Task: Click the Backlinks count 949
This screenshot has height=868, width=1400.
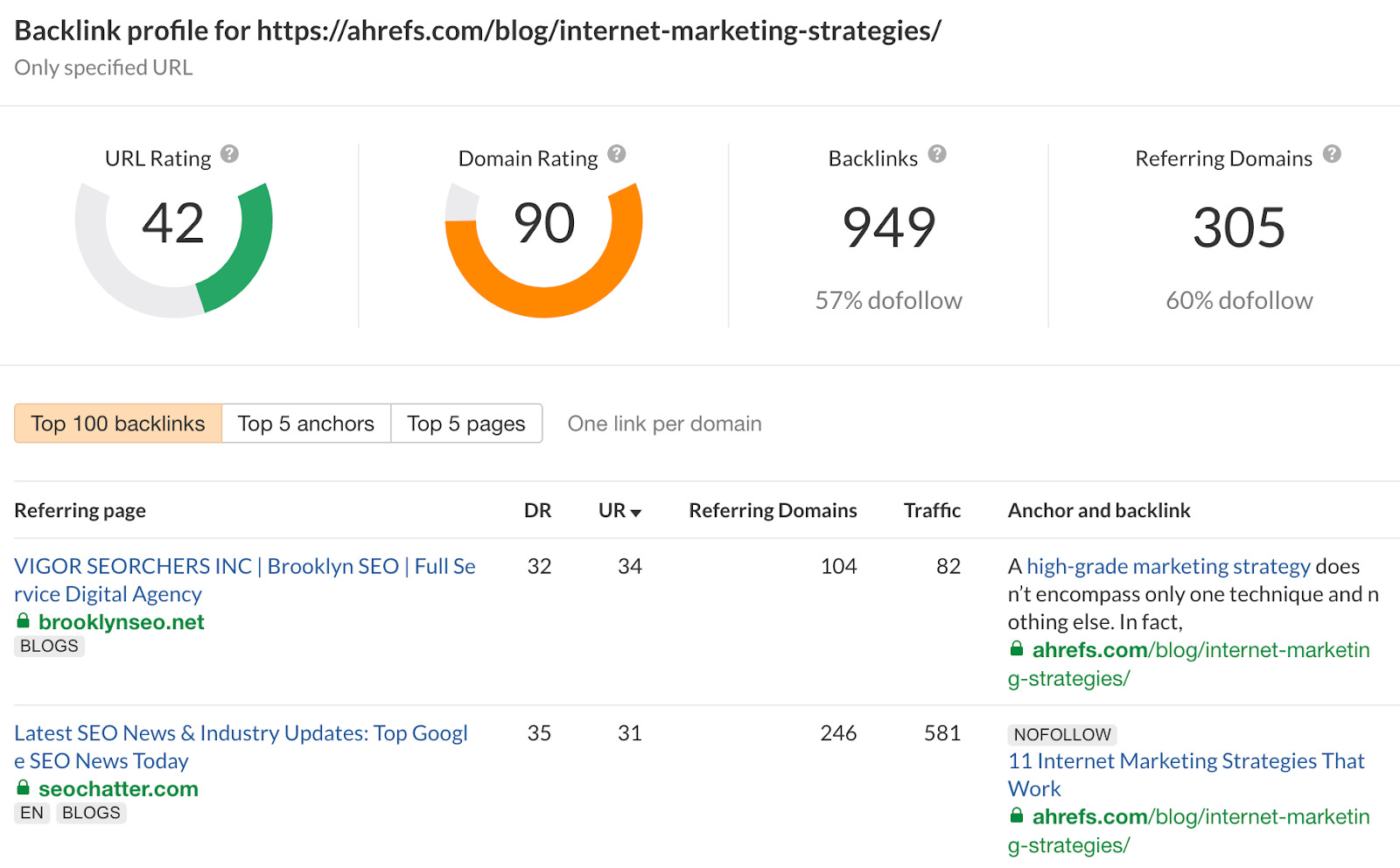Action: (889, 227)
